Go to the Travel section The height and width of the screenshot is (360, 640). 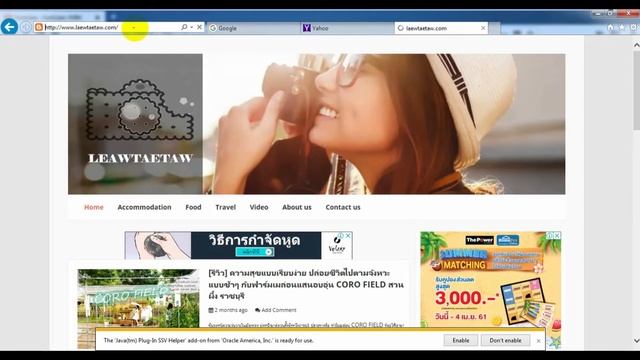pos(225,207)
